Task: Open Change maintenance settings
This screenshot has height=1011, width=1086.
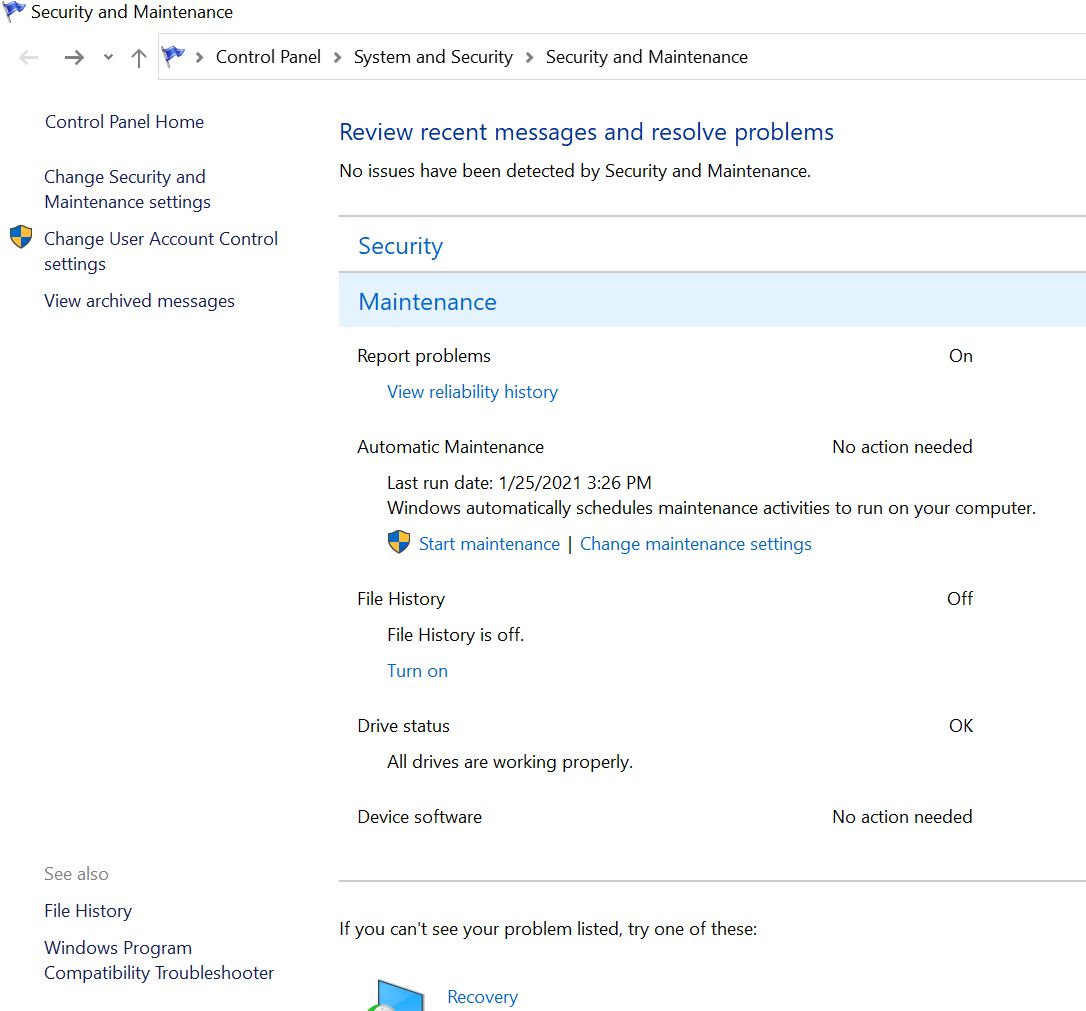Action: (x=696, y=543)
